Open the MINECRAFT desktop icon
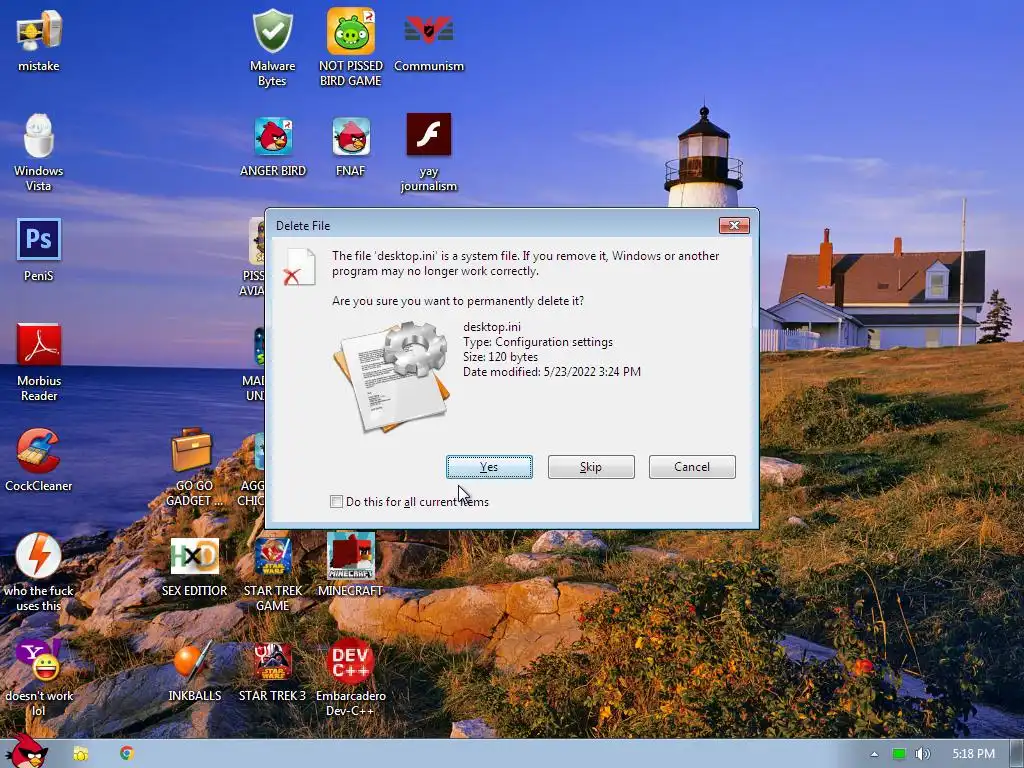Screen dimensions: 1024x768 351,564
